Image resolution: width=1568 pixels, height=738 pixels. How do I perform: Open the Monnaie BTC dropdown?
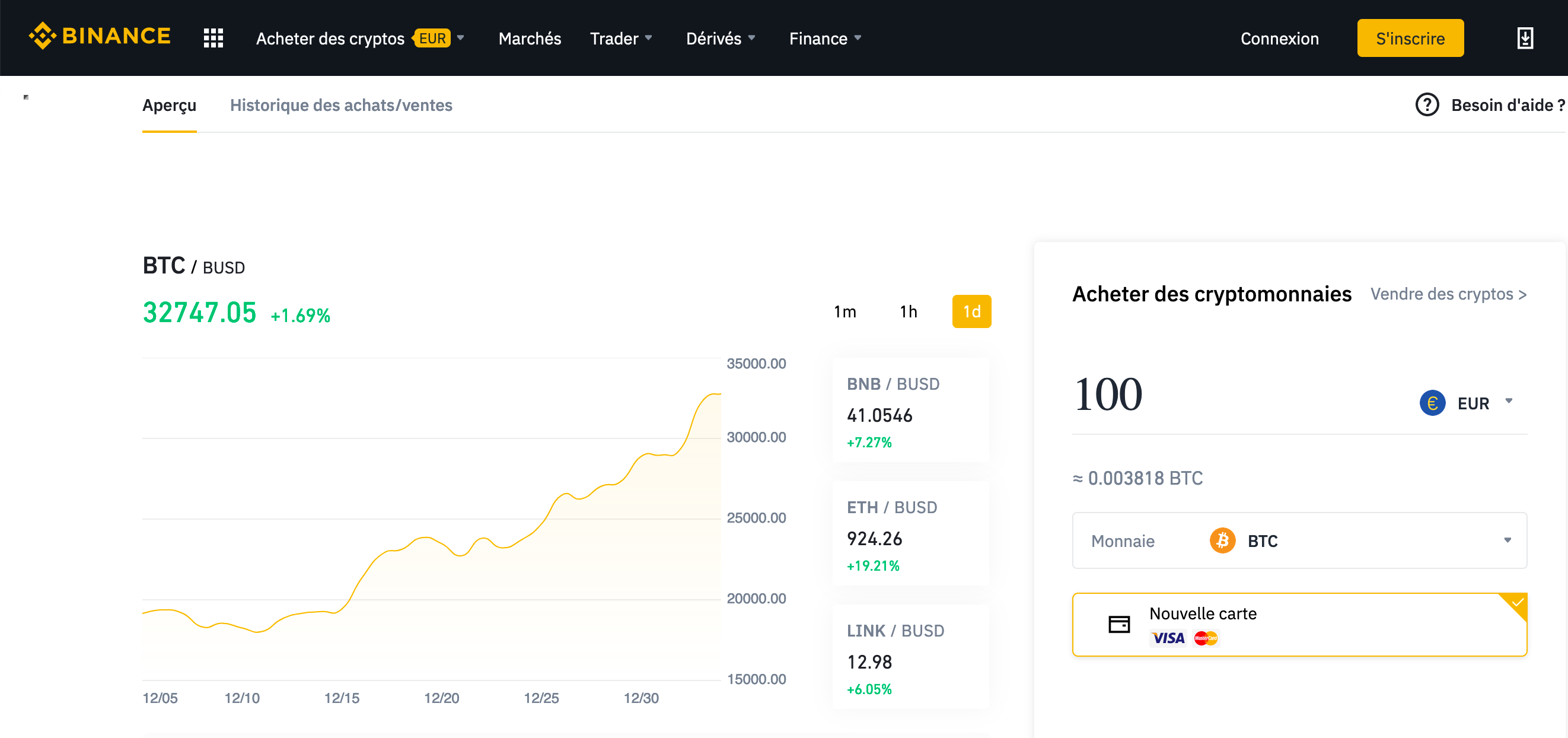pos(1299,540)
